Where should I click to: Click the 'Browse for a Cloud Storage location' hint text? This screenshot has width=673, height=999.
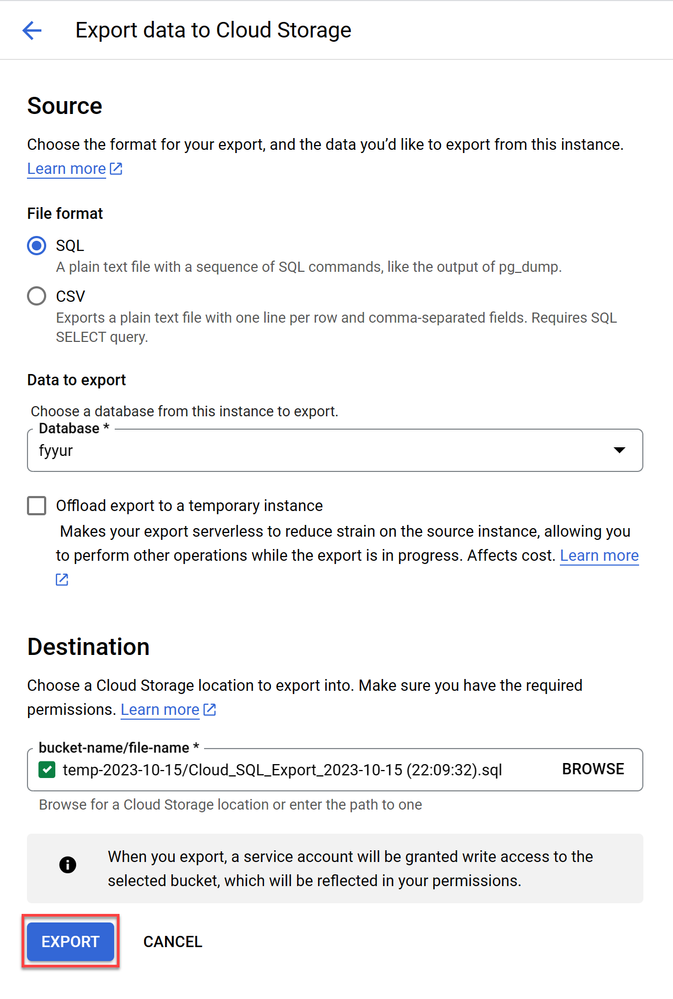pyautogui.click(x=230, y=805)
